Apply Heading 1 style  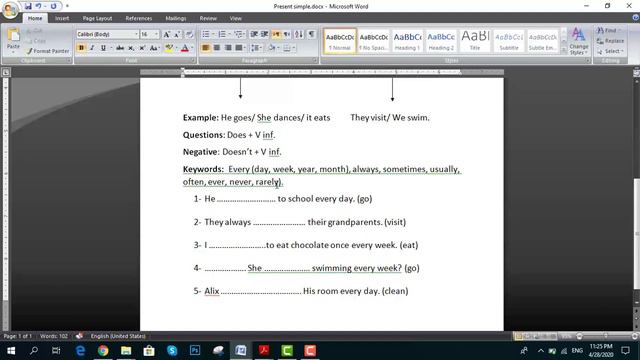point(407,41)
